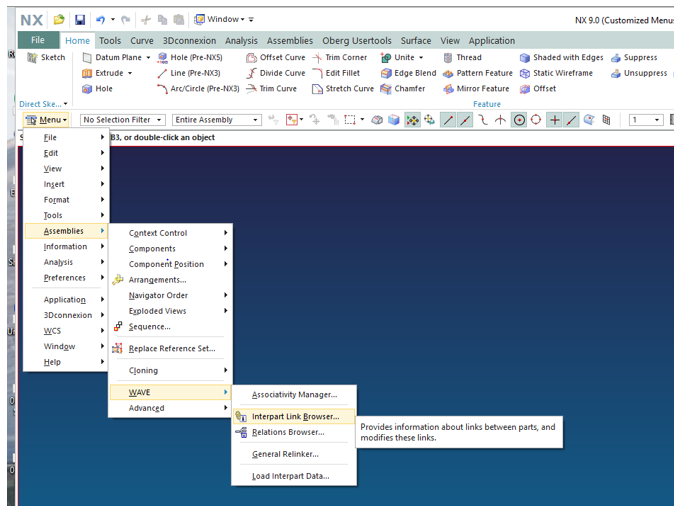The height and width of the screenshot is (513, 683).
Task: Click the Edit Fillet icon
Action: tap(317, 73)
